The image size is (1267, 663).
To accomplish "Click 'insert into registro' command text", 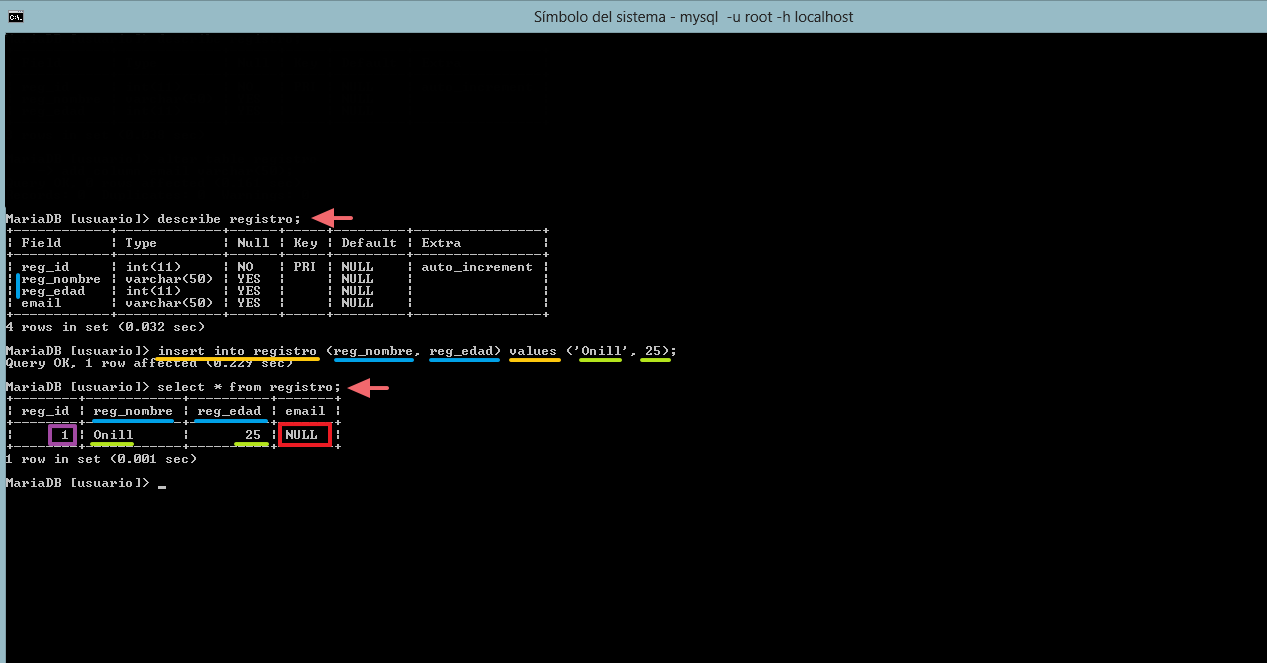I will pos(237,351).
